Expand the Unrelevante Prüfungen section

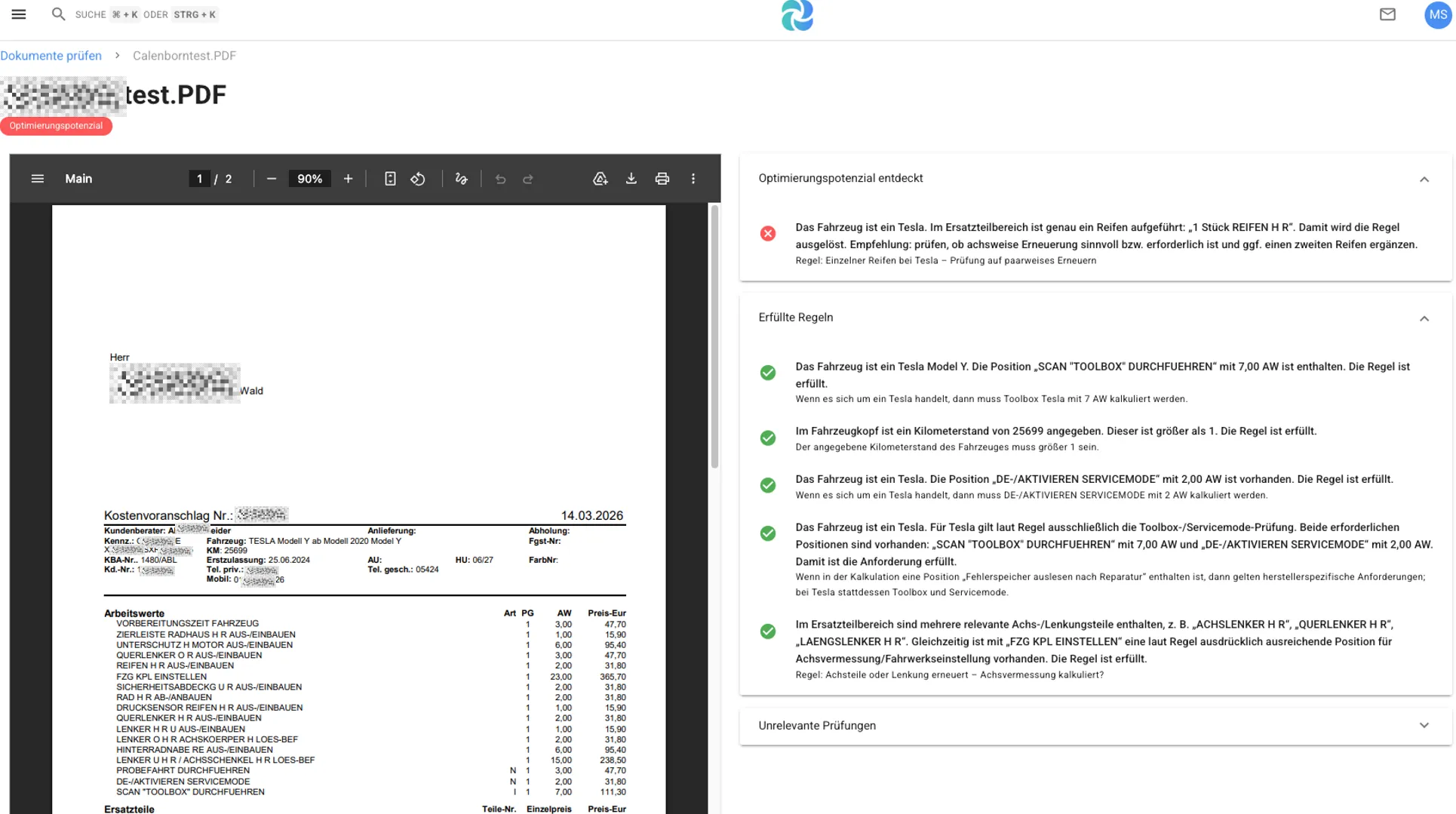1424,726
